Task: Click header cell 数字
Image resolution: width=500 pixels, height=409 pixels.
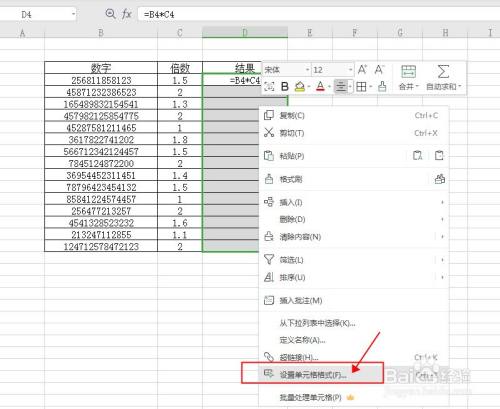Action: point(101,68)
